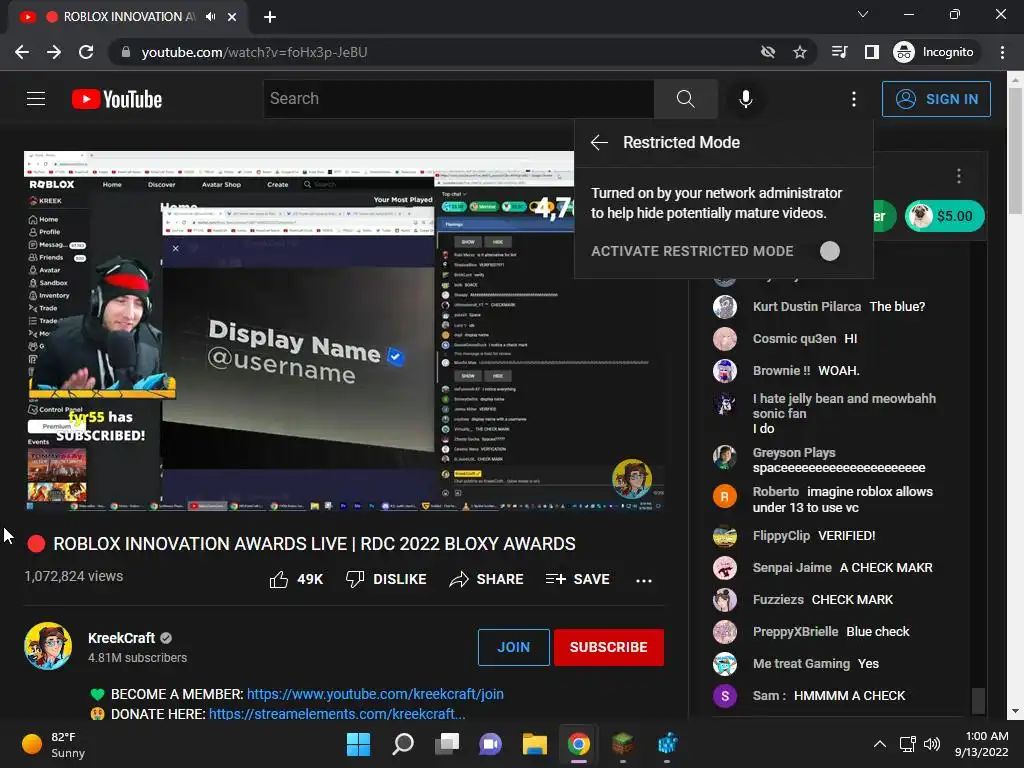
Task: Click the page vertical scrollbar
Action: tap(1016, 152)
